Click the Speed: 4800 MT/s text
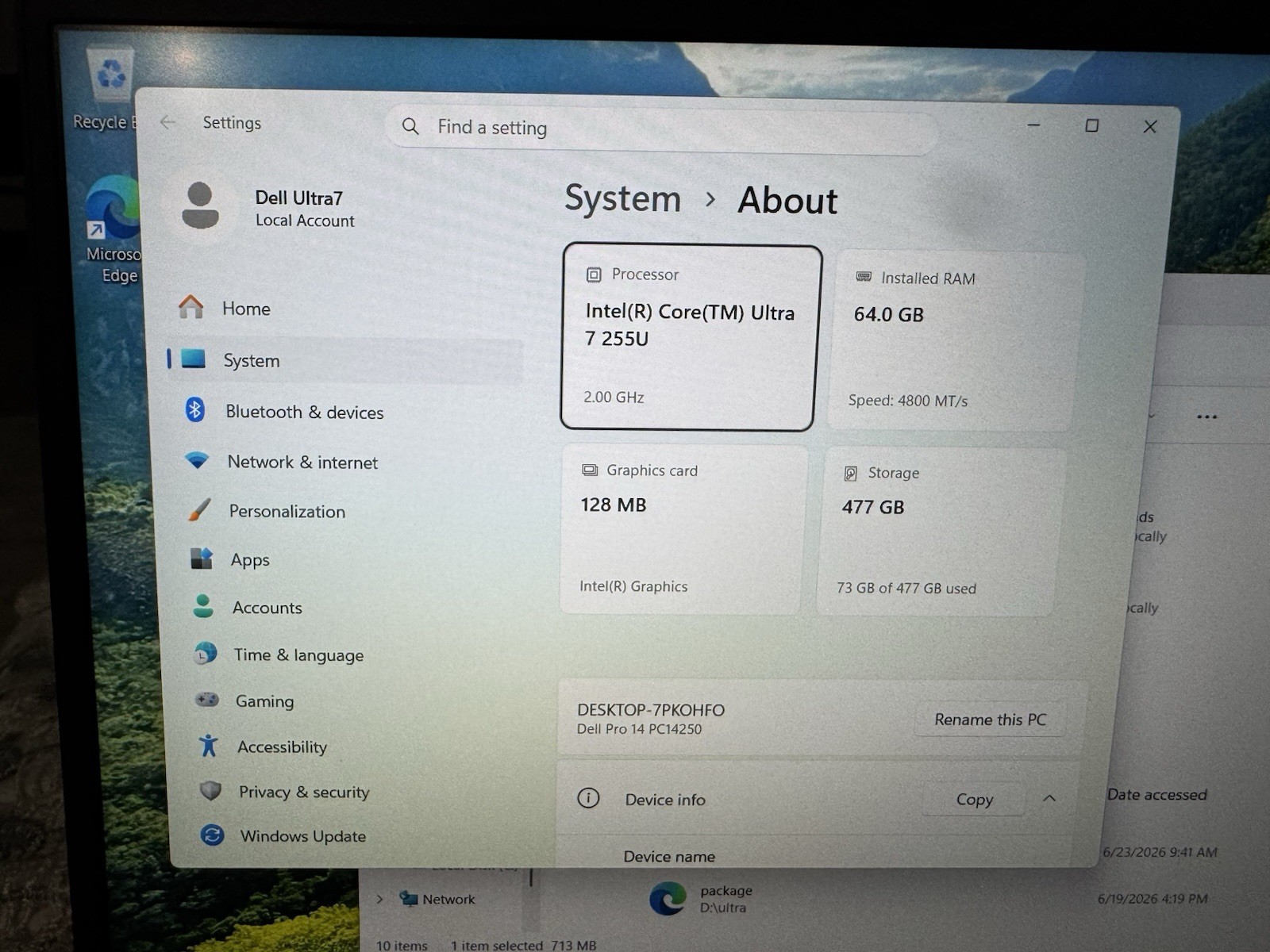 click(x=907, y=401)
